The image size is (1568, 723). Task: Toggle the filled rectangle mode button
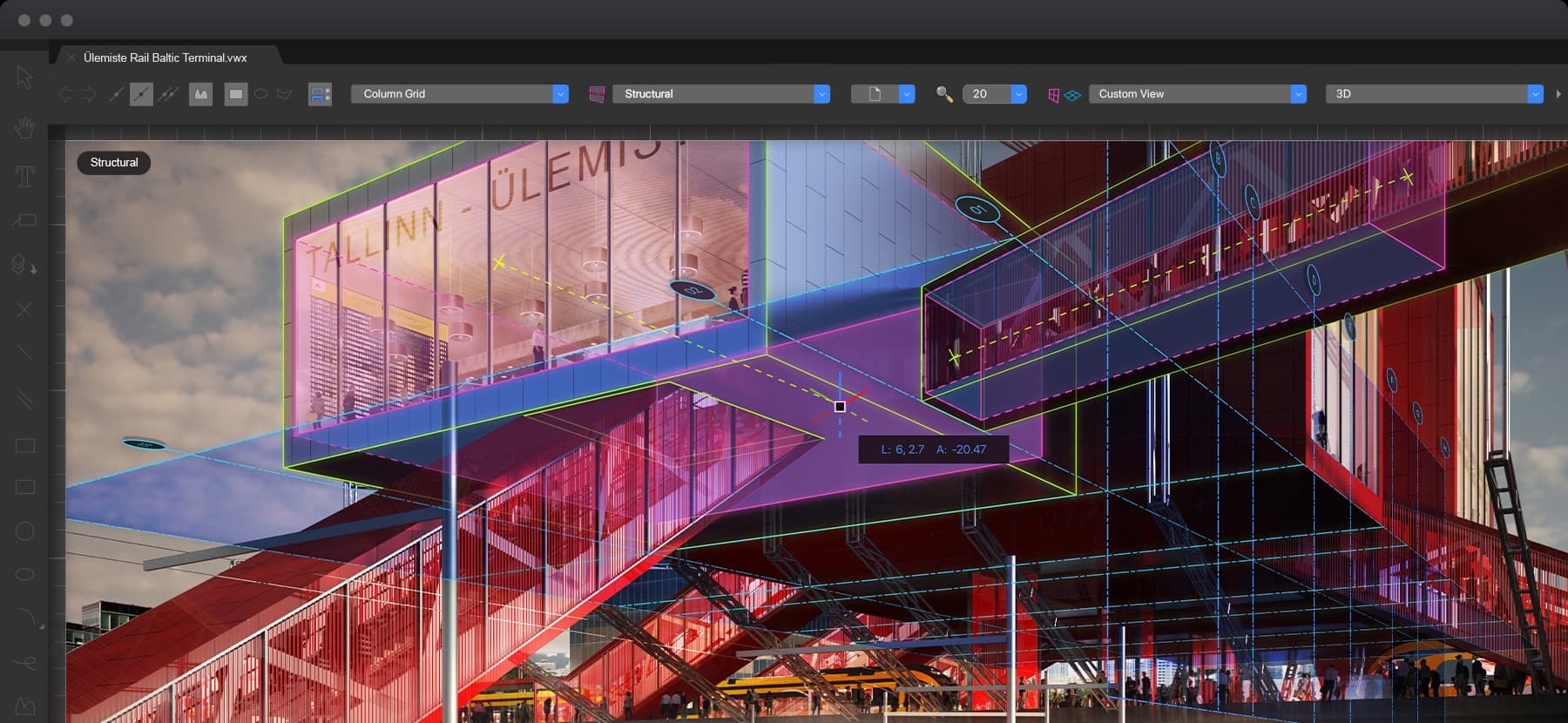pos(235,94)
